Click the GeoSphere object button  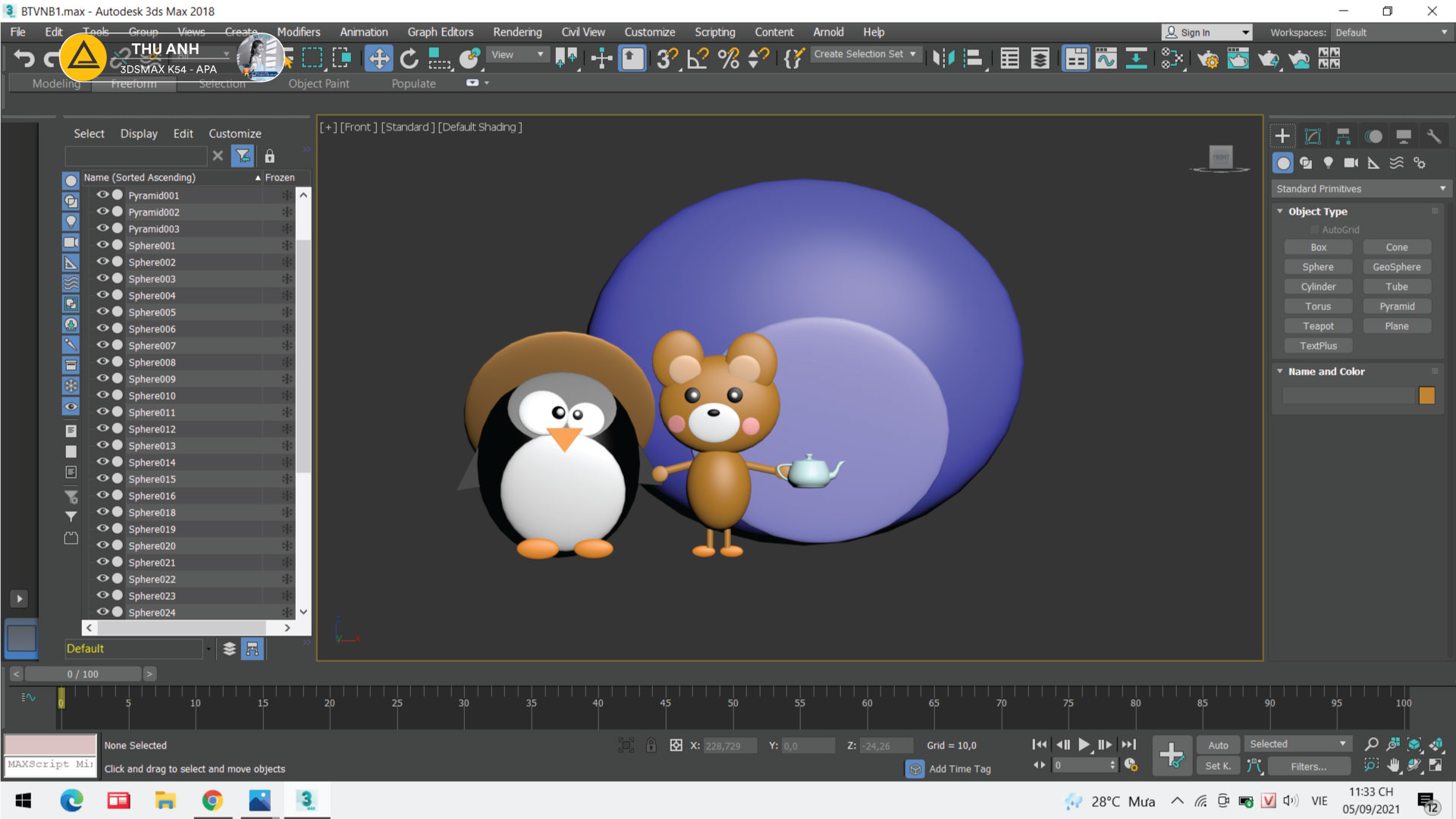click(1396, 267)
